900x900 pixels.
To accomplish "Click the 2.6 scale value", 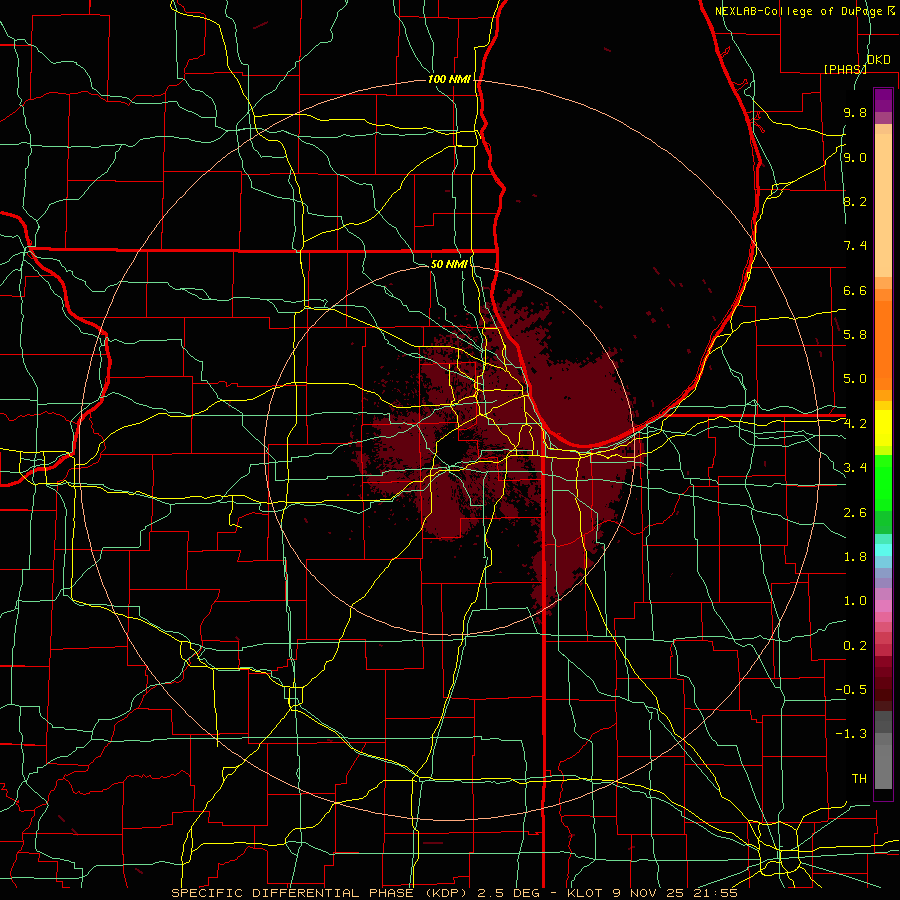I will click(855, 512).
